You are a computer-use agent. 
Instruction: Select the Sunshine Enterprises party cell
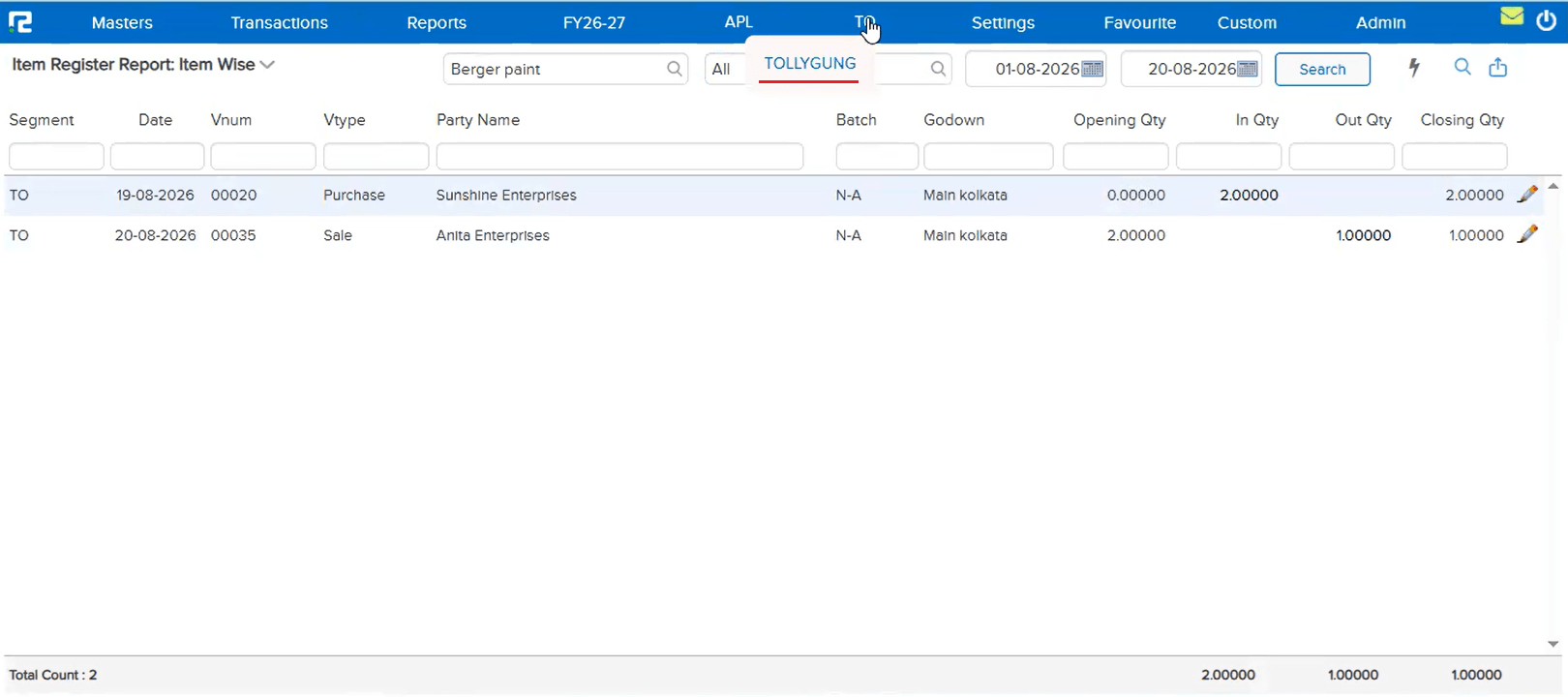pyautogui.click(x=506, y=195)
